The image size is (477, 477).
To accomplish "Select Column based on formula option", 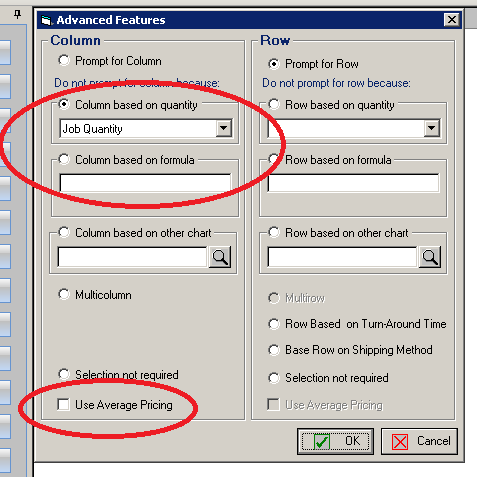I will click(64, 159).
